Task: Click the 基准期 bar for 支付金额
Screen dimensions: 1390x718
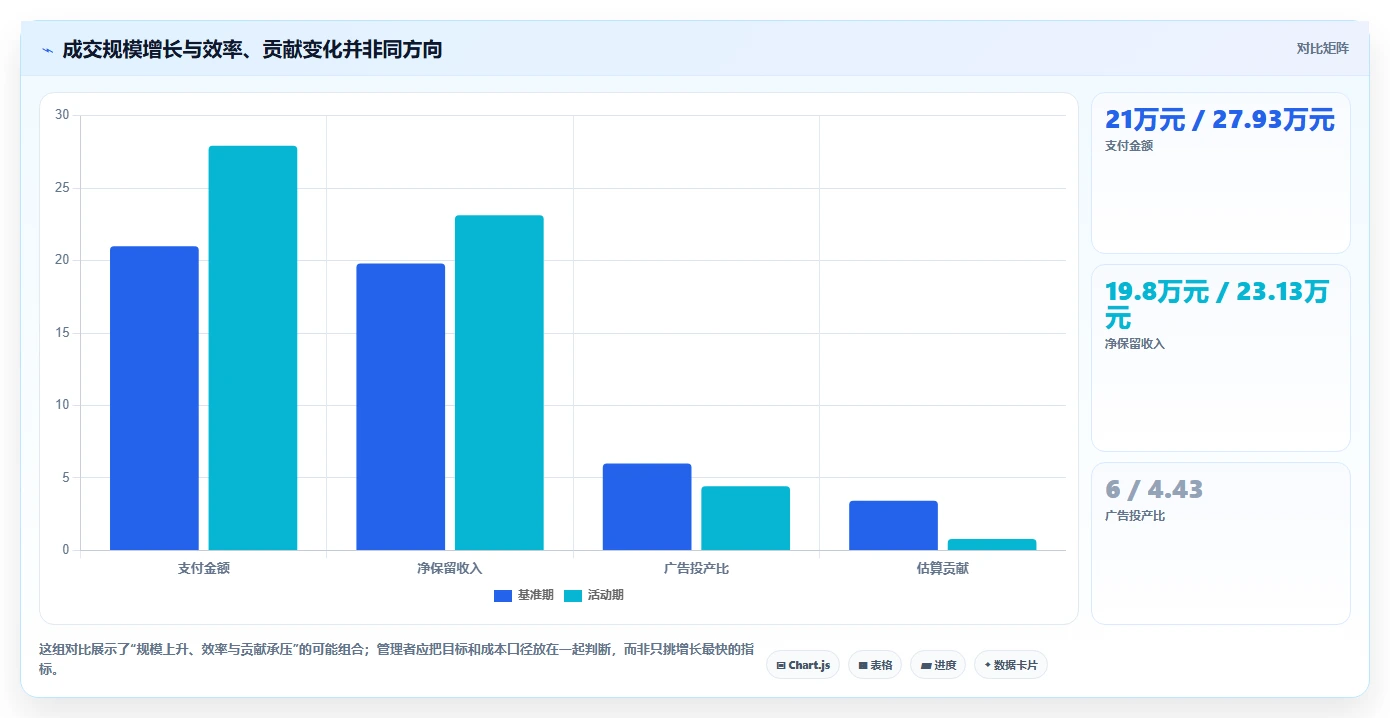Action: click(154, 398)
